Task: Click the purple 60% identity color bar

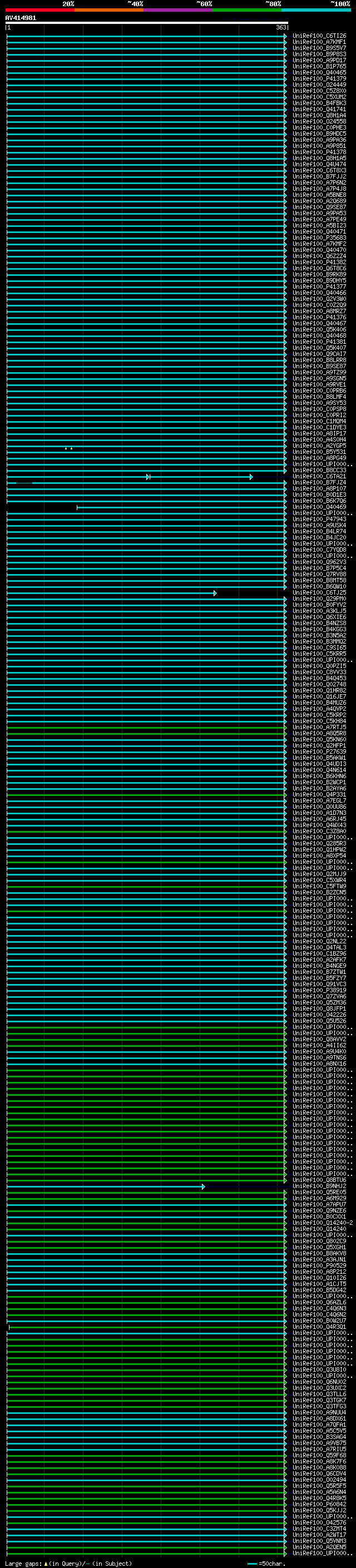Action: tap(177, 10)
